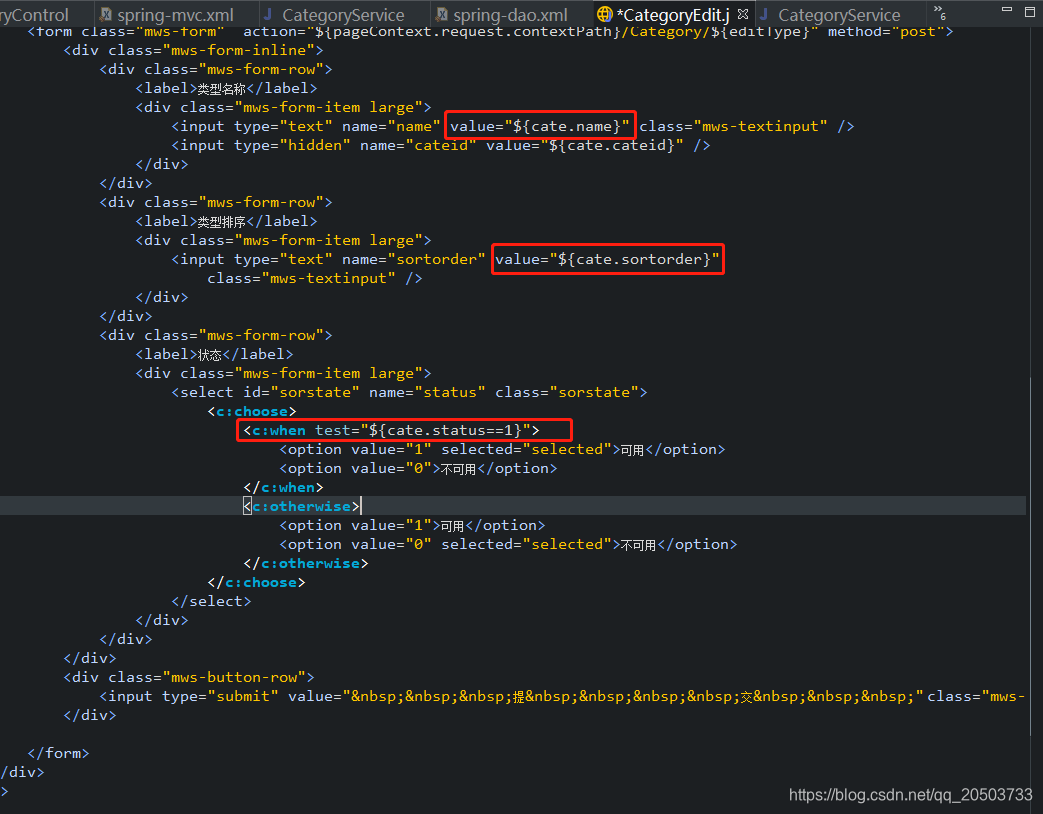This screenshot has height=814, width=1043.
Task: Select the CategoryService tab after CategoryEdit.j
Action: point(831,15)
